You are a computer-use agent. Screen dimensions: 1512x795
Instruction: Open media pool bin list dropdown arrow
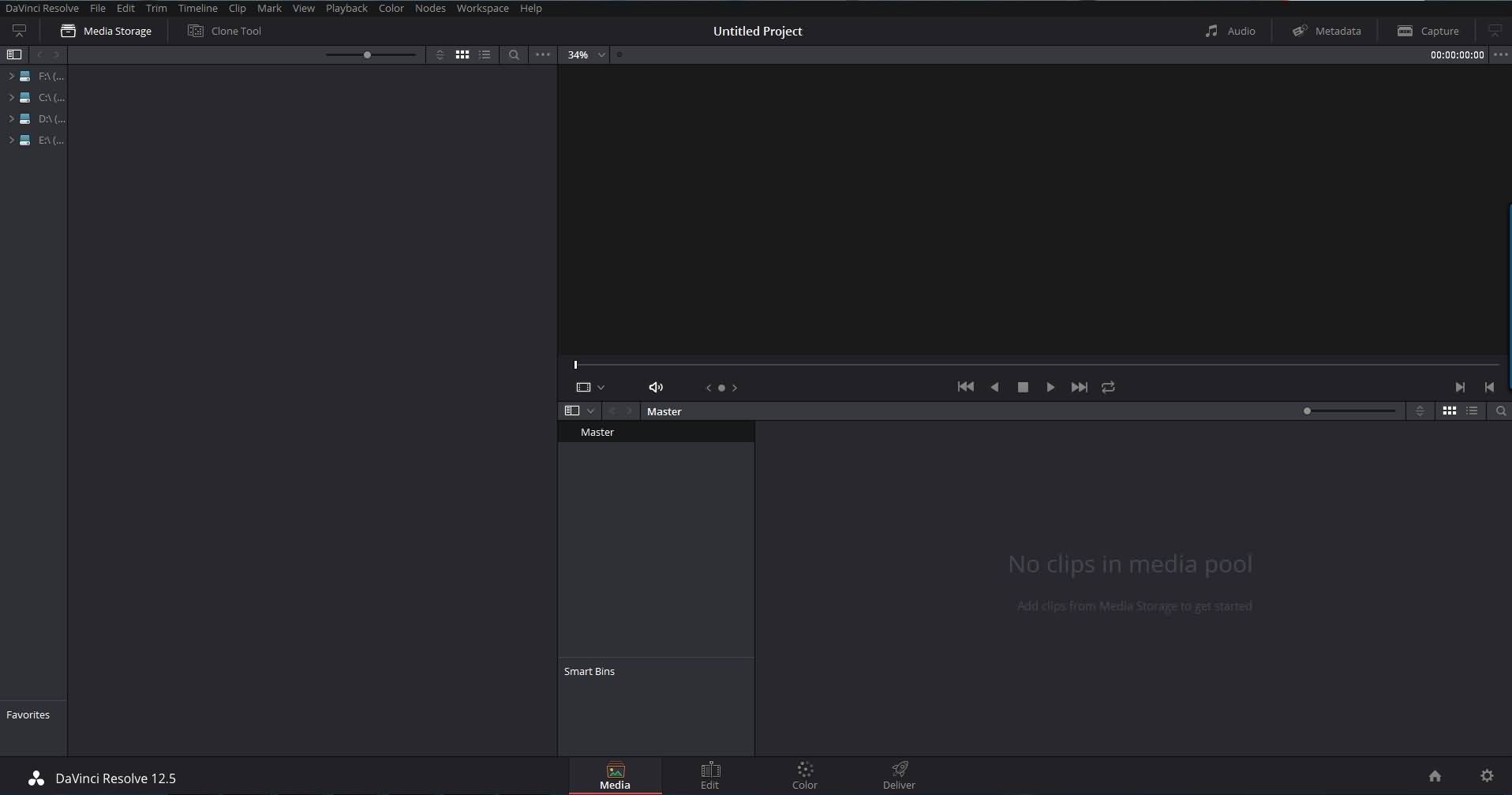pyautogui.click(x=590, y=411)
